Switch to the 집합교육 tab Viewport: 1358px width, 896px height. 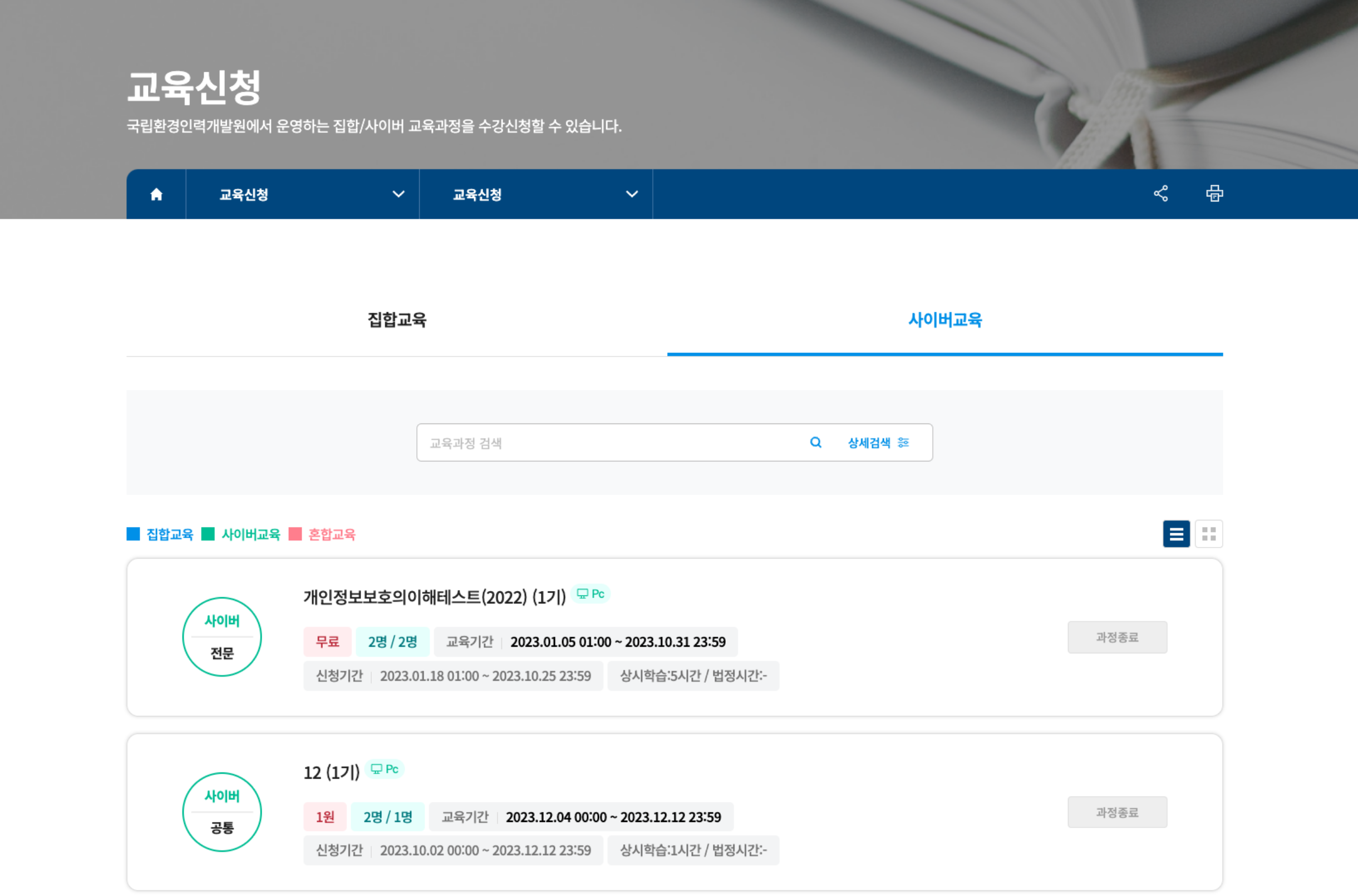pyautogui.click(x=396, y=319)
